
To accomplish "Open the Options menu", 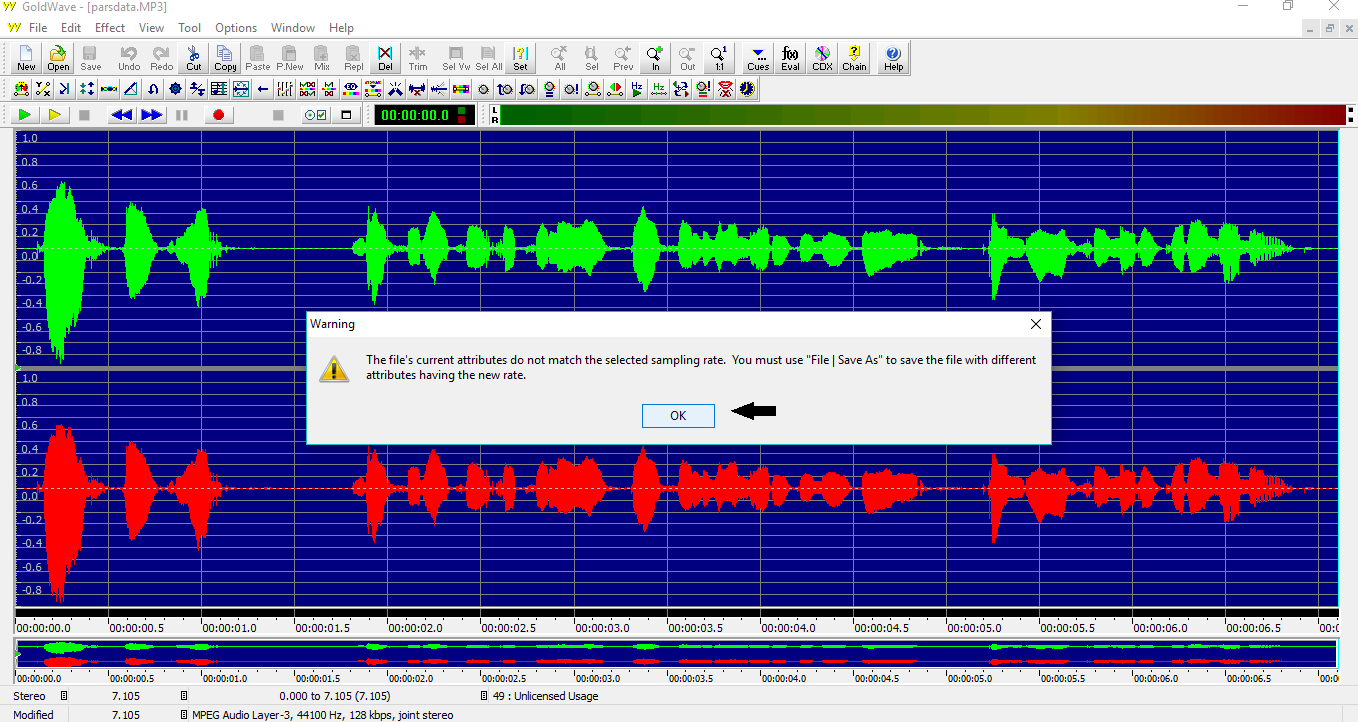I will click(x=236, y=28).
